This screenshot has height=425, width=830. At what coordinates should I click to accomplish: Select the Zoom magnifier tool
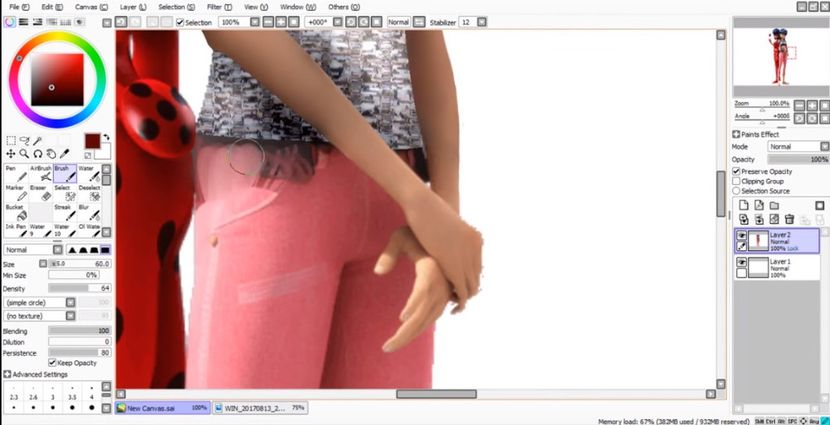[24, 154]
